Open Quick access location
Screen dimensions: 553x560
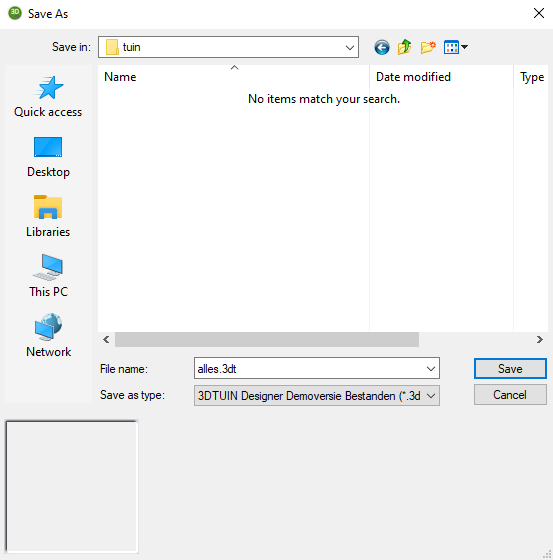(48, 96)
